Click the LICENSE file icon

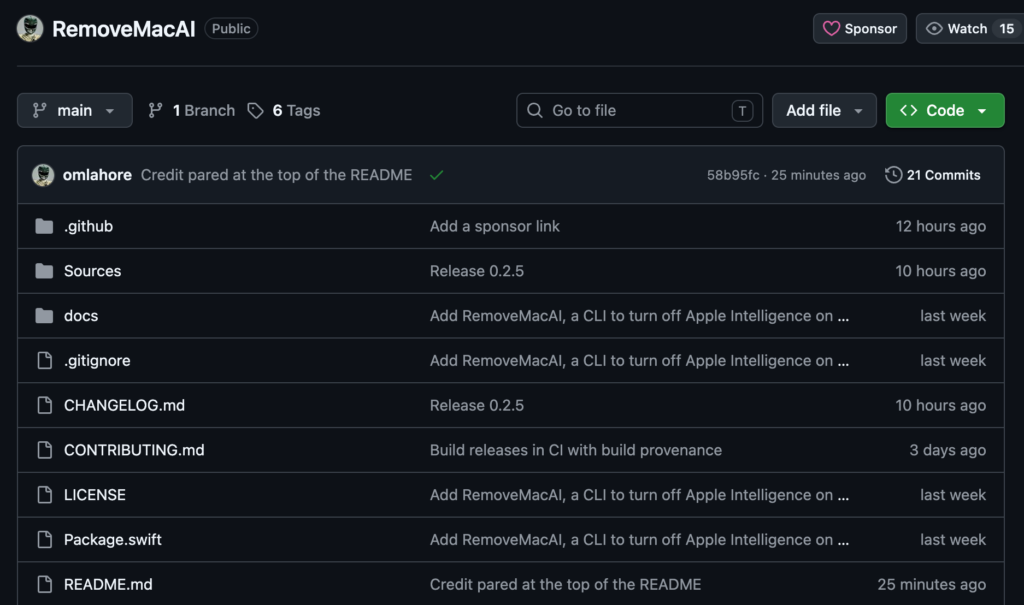[44, 495]
